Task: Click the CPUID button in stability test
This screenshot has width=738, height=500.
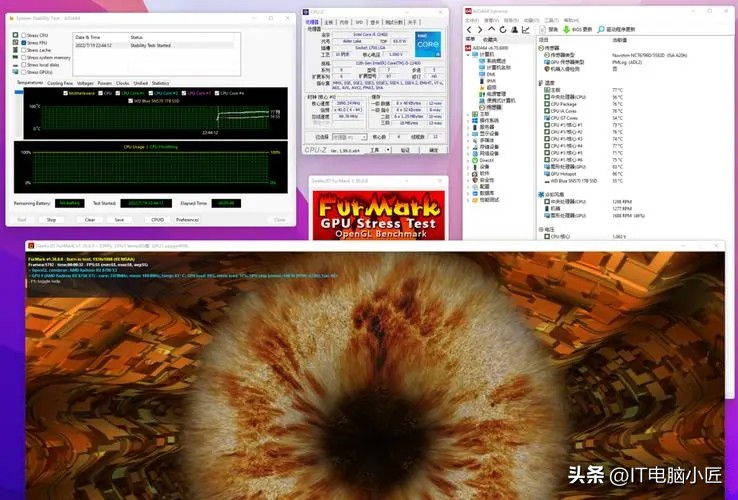Action: click(x=158, y=220)
